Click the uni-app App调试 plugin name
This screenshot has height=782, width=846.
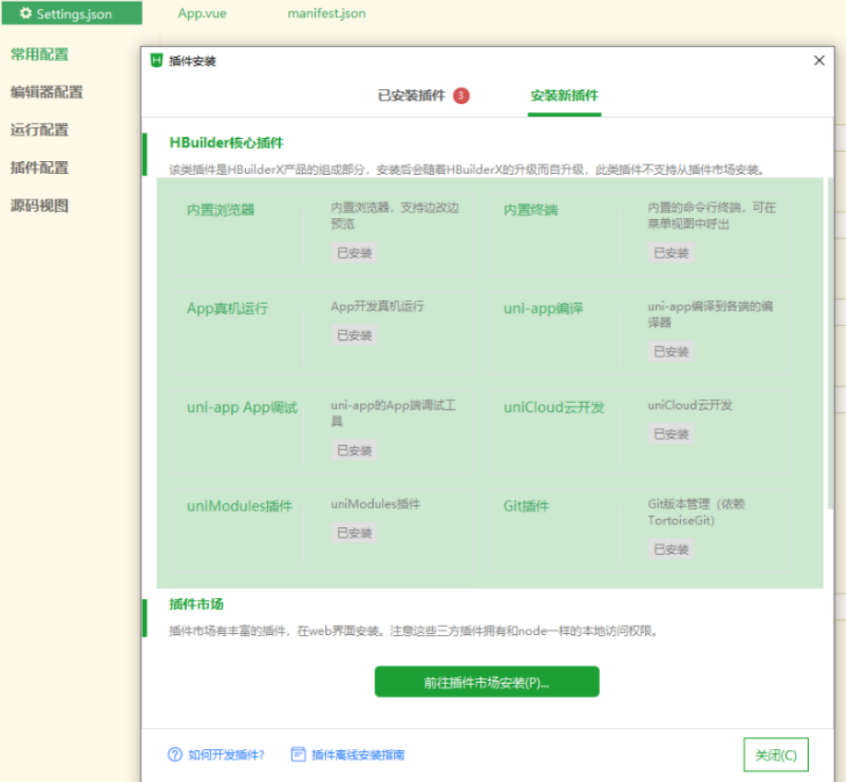[242, 407]
